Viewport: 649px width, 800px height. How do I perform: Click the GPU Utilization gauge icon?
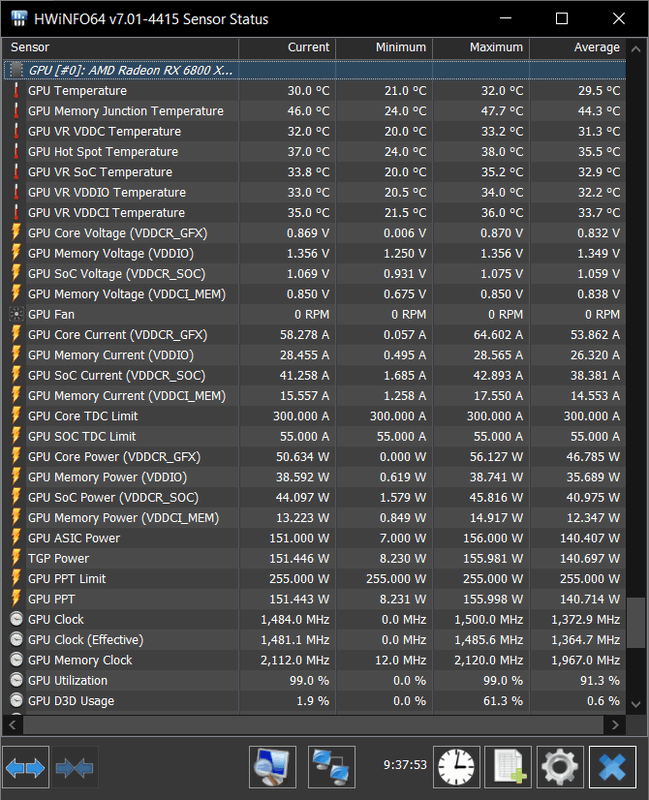(x=16, y=680)
